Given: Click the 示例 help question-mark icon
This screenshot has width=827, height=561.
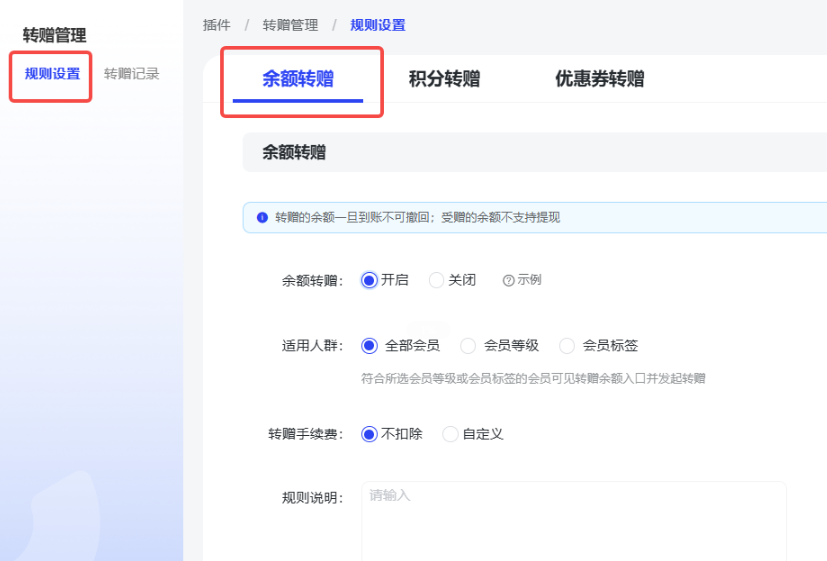Looking at the screenshot, I should 508,281.
